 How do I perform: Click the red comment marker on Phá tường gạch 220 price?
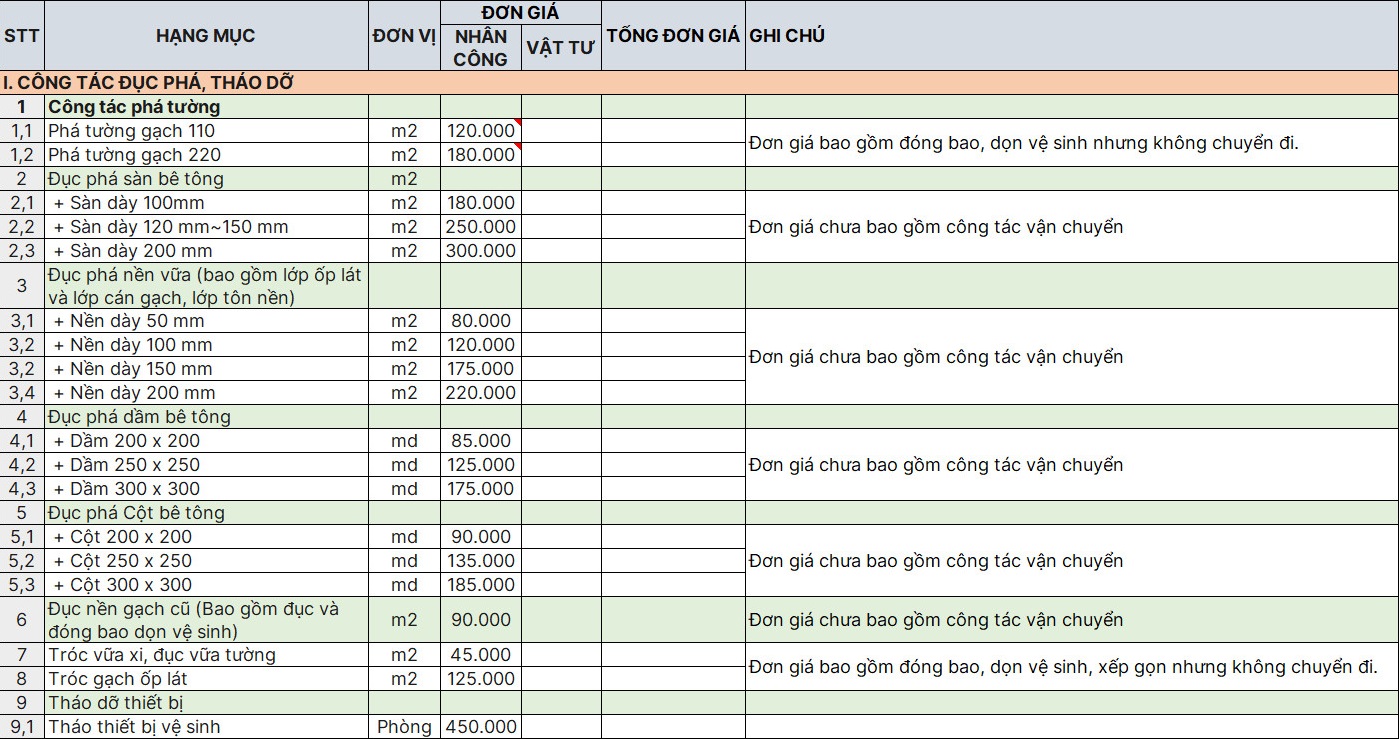[518, 147]
